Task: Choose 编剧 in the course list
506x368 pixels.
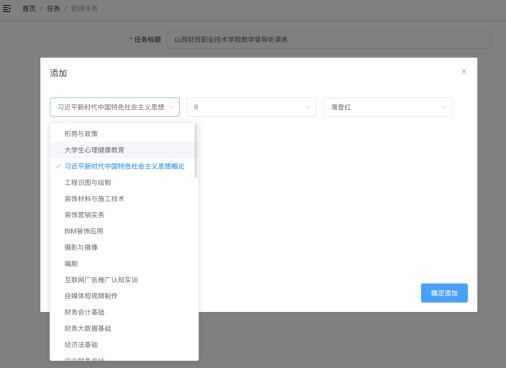Action: tap(123, 264)
